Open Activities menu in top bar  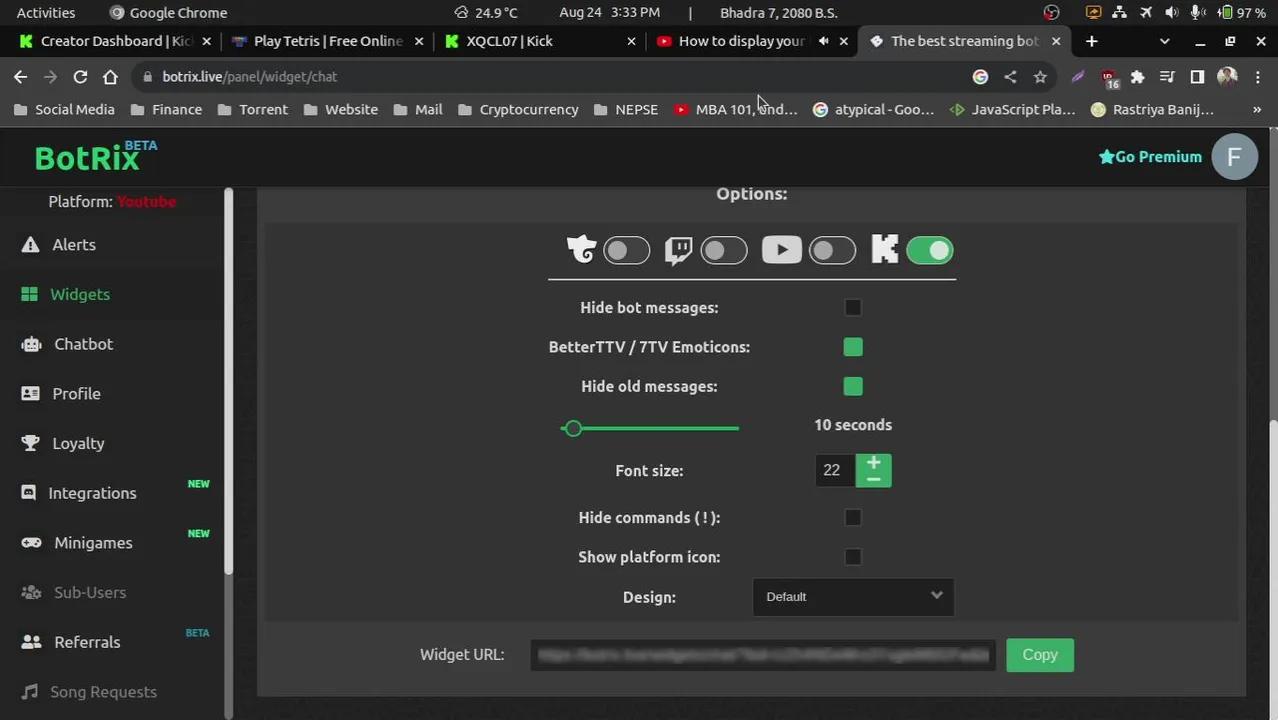click(x=46, y=12)
